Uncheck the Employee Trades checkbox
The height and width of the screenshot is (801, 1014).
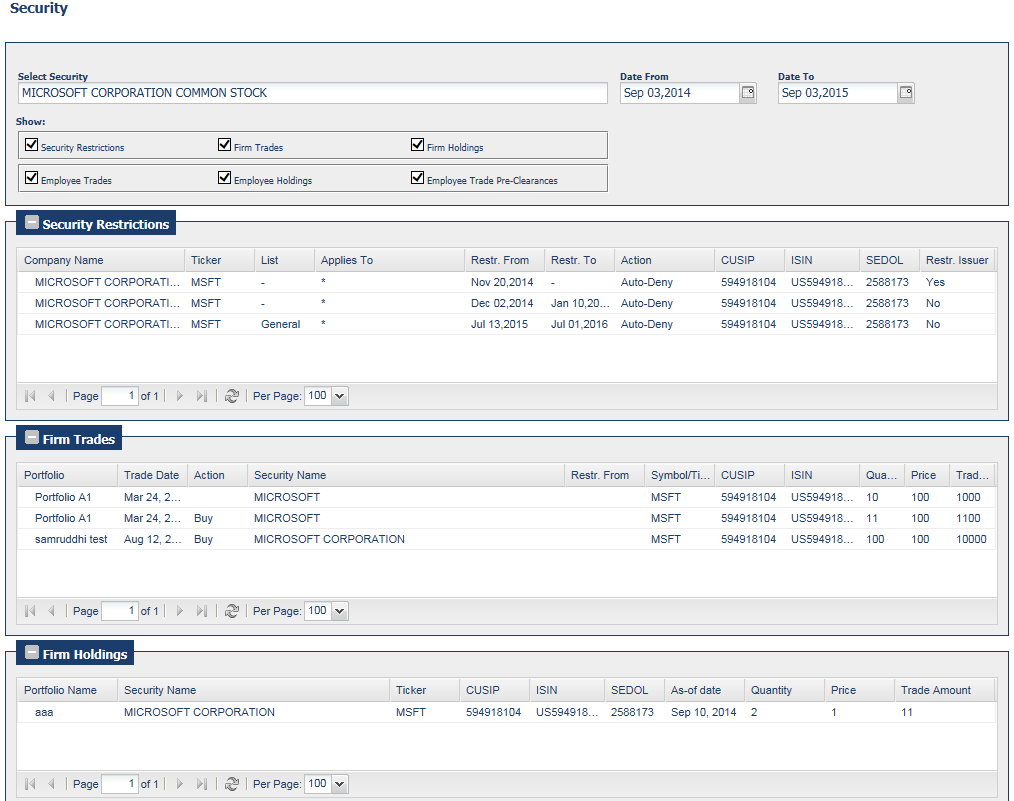31,177
